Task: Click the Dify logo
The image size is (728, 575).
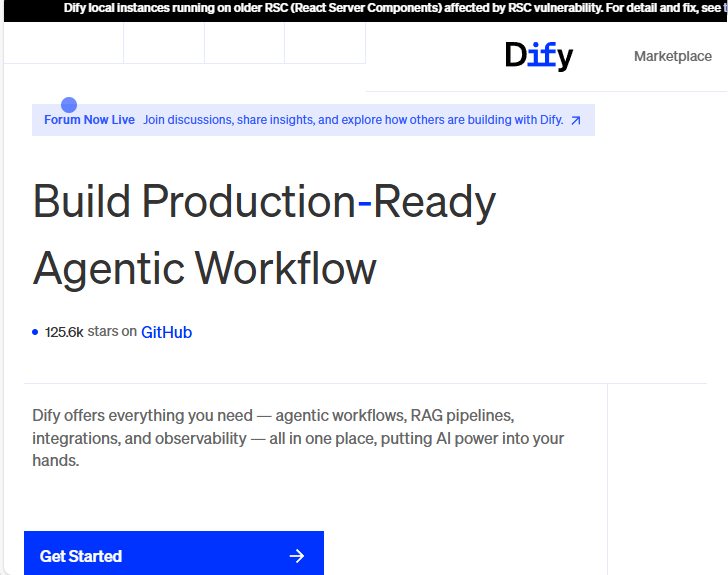Action: coord(539,56)
